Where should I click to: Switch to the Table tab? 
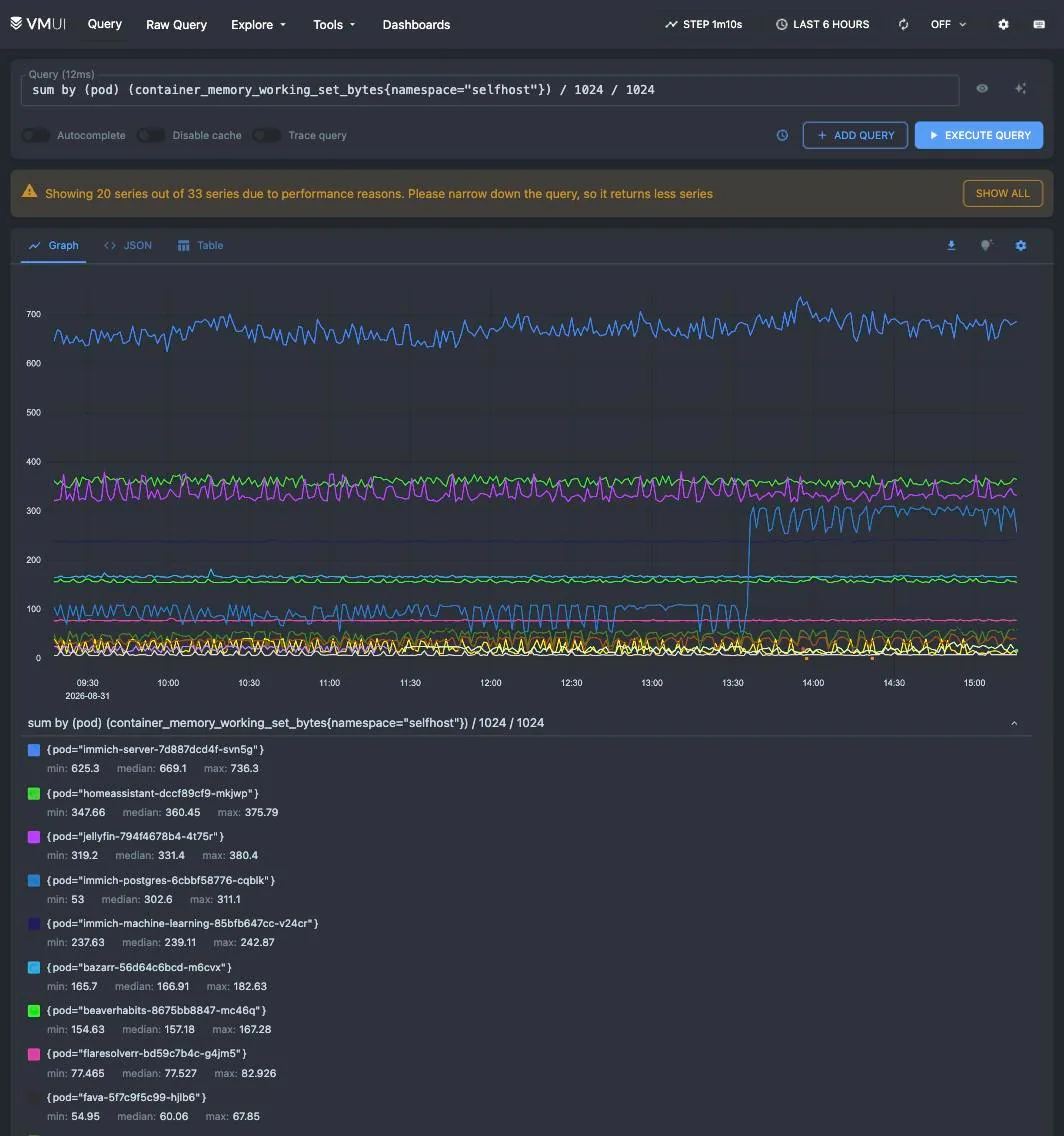201,246
